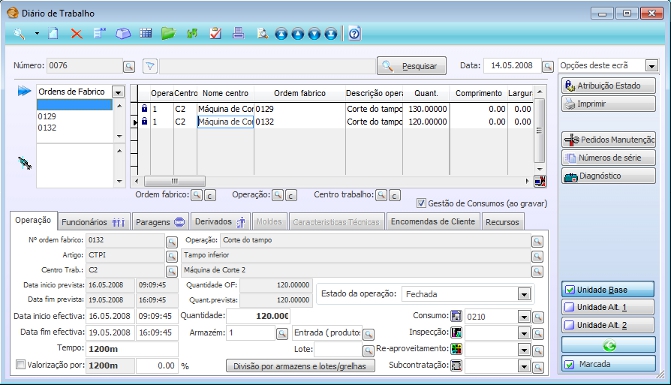The width and height of the screenshot is (671, 385).
Task: Click Atribuição Estado button
Action: click(x=608, y=86)
